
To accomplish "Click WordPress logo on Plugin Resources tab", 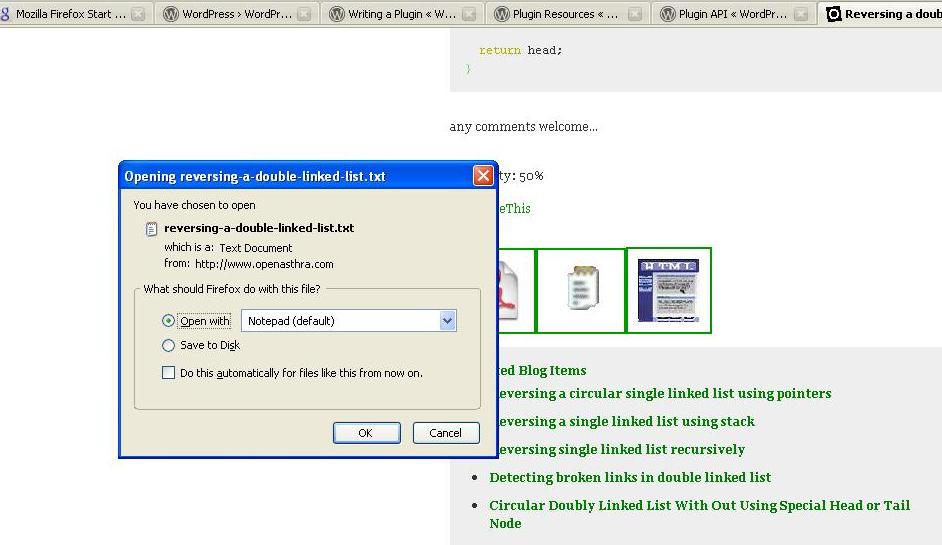I will (502, 14).
